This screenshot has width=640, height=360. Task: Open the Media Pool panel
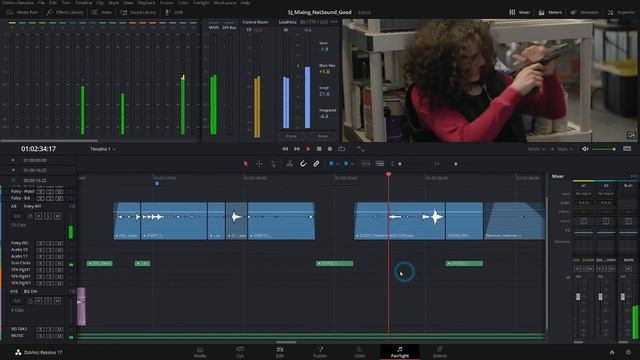tap(22, 13)
